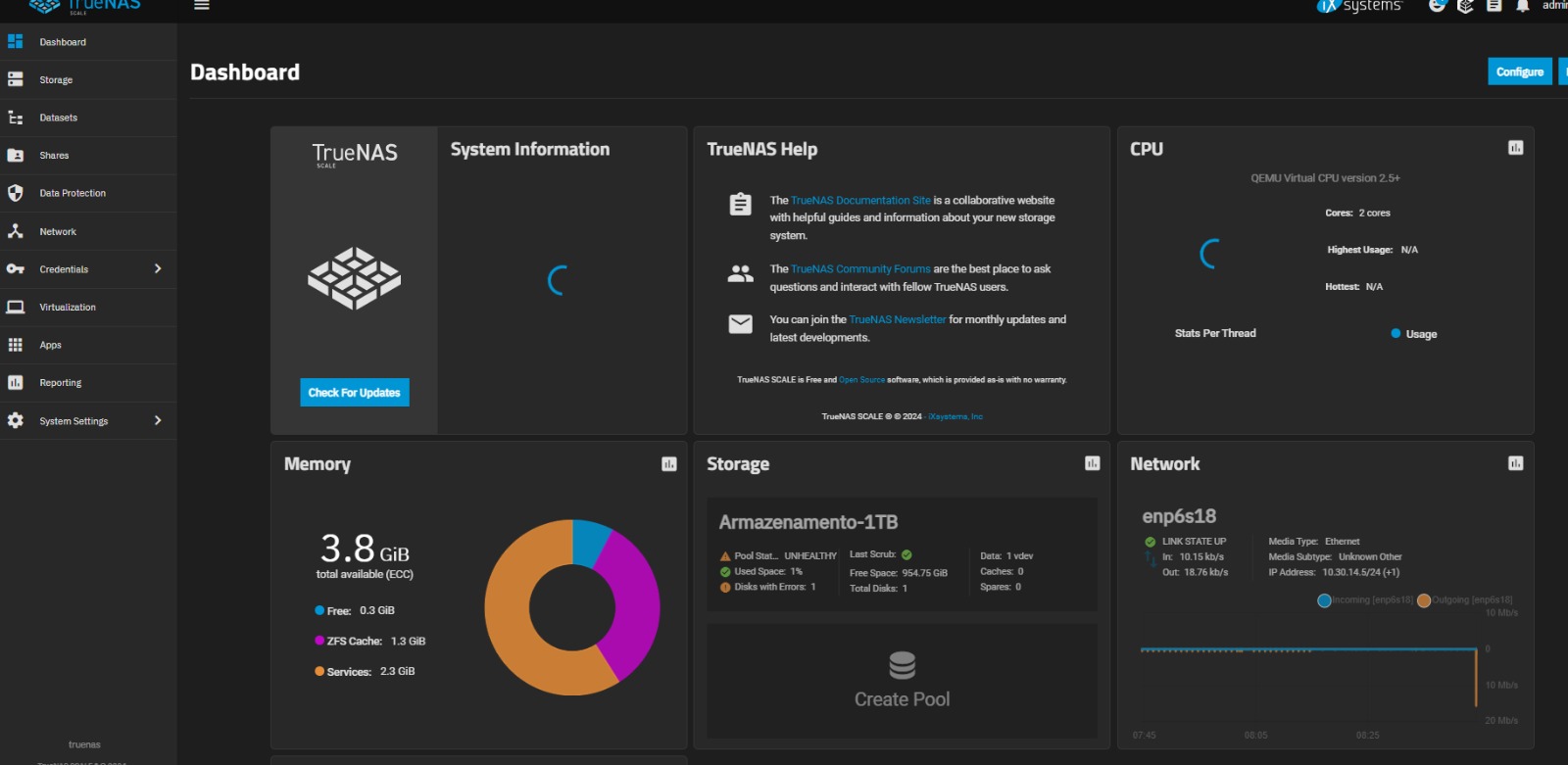Go to the Datasets page

[x=88, y=118]
